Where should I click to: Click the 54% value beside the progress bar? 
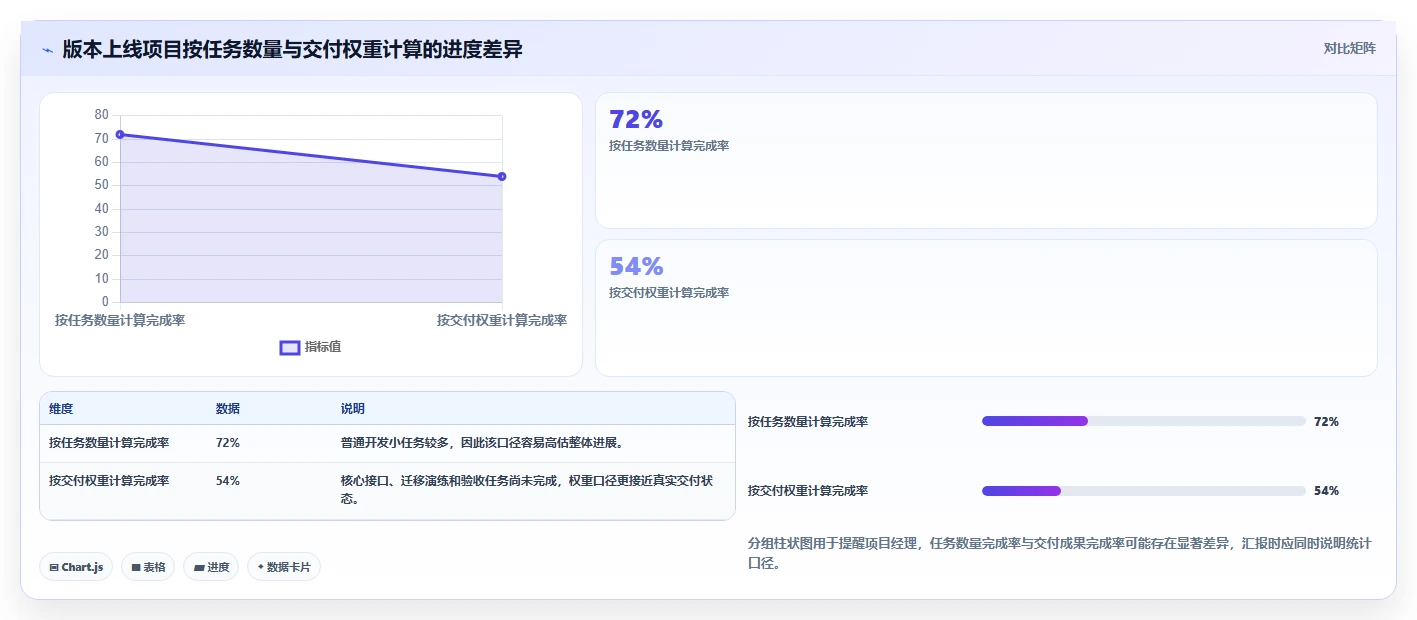point(1326,491)
